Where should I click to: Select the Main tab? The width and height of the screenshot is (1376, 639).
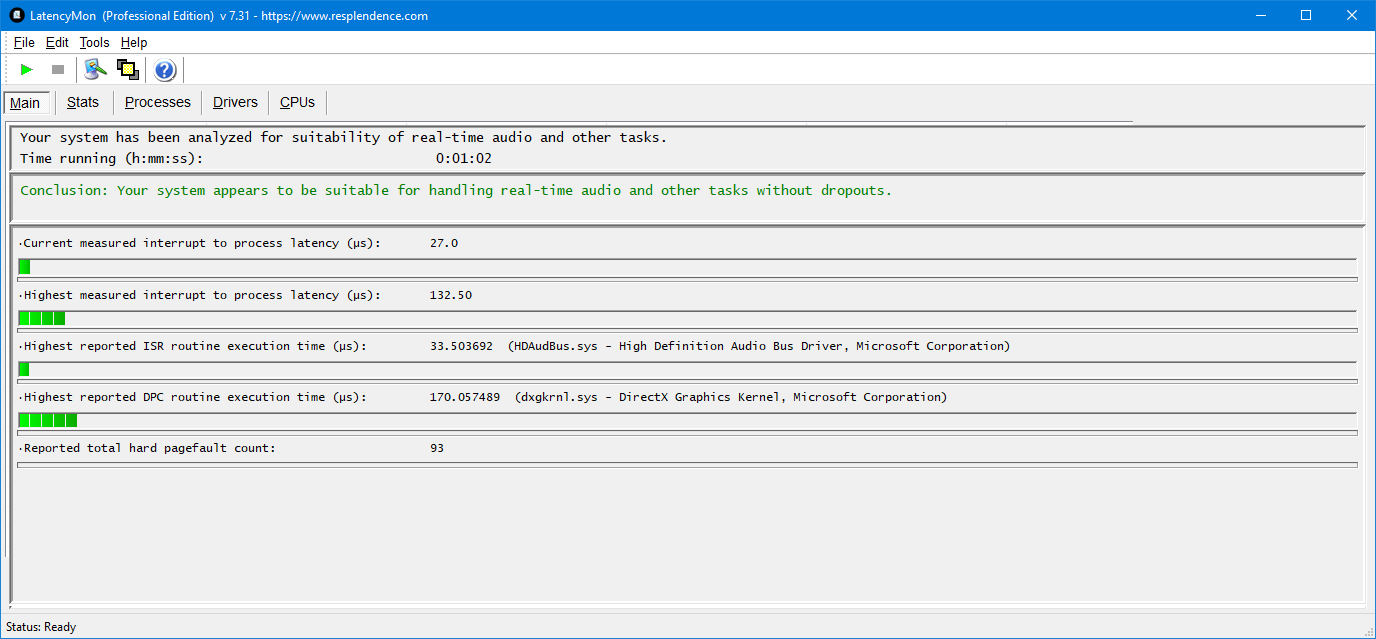click(25, 103)
